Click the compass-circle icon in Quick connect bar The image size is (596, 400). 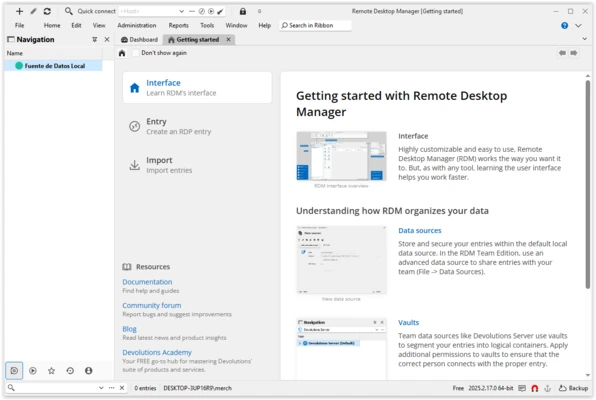202,11
